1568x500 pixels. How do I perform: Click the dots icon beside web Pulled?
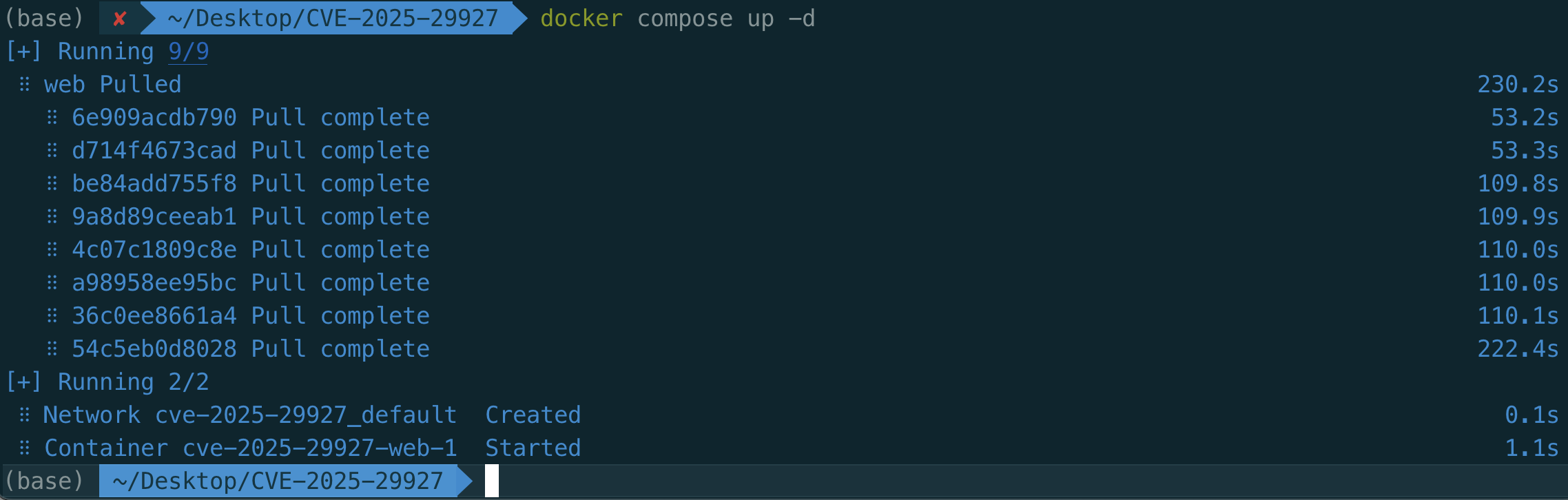click(x=25, y=84)
